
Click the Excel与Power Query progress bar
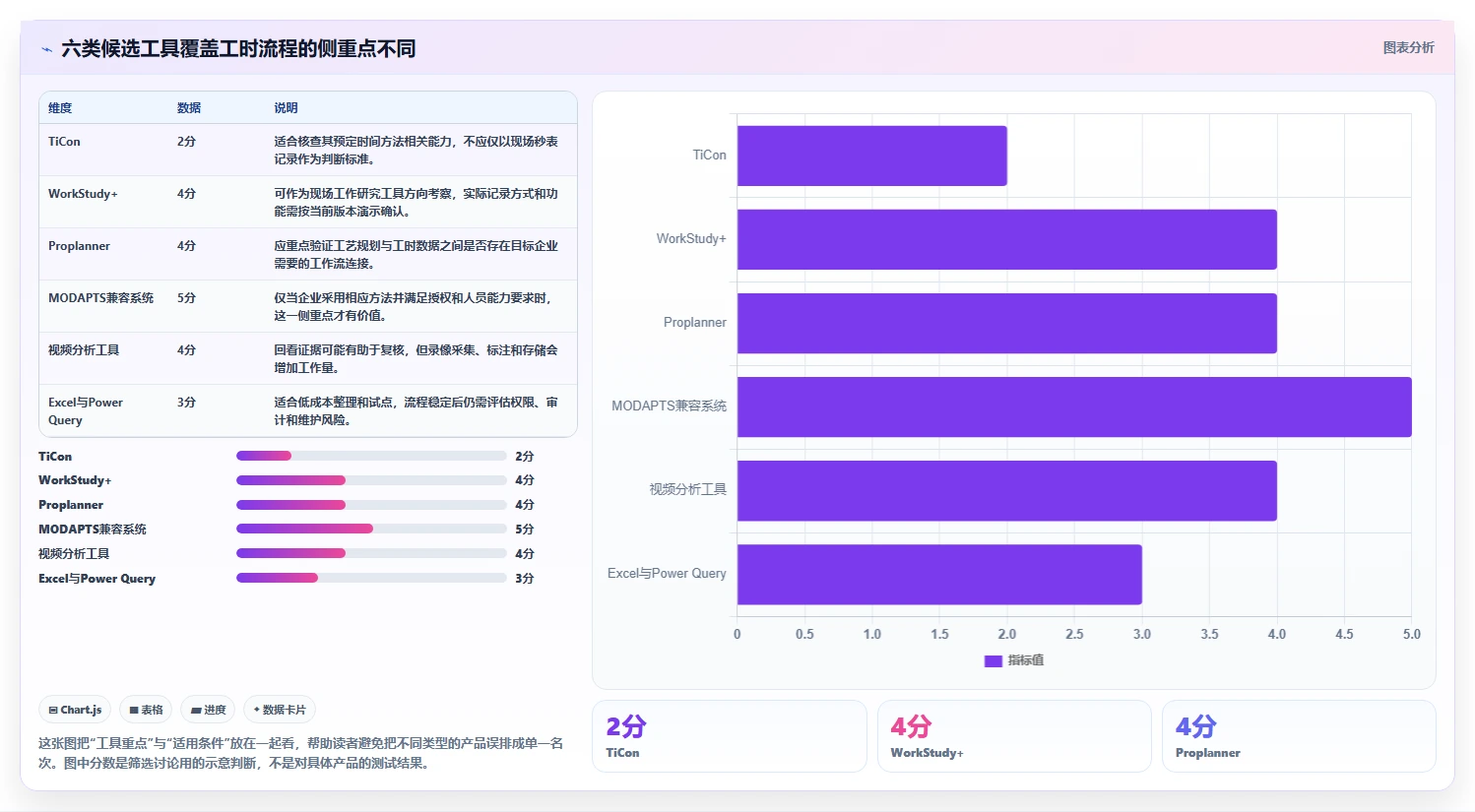point(371,578)
